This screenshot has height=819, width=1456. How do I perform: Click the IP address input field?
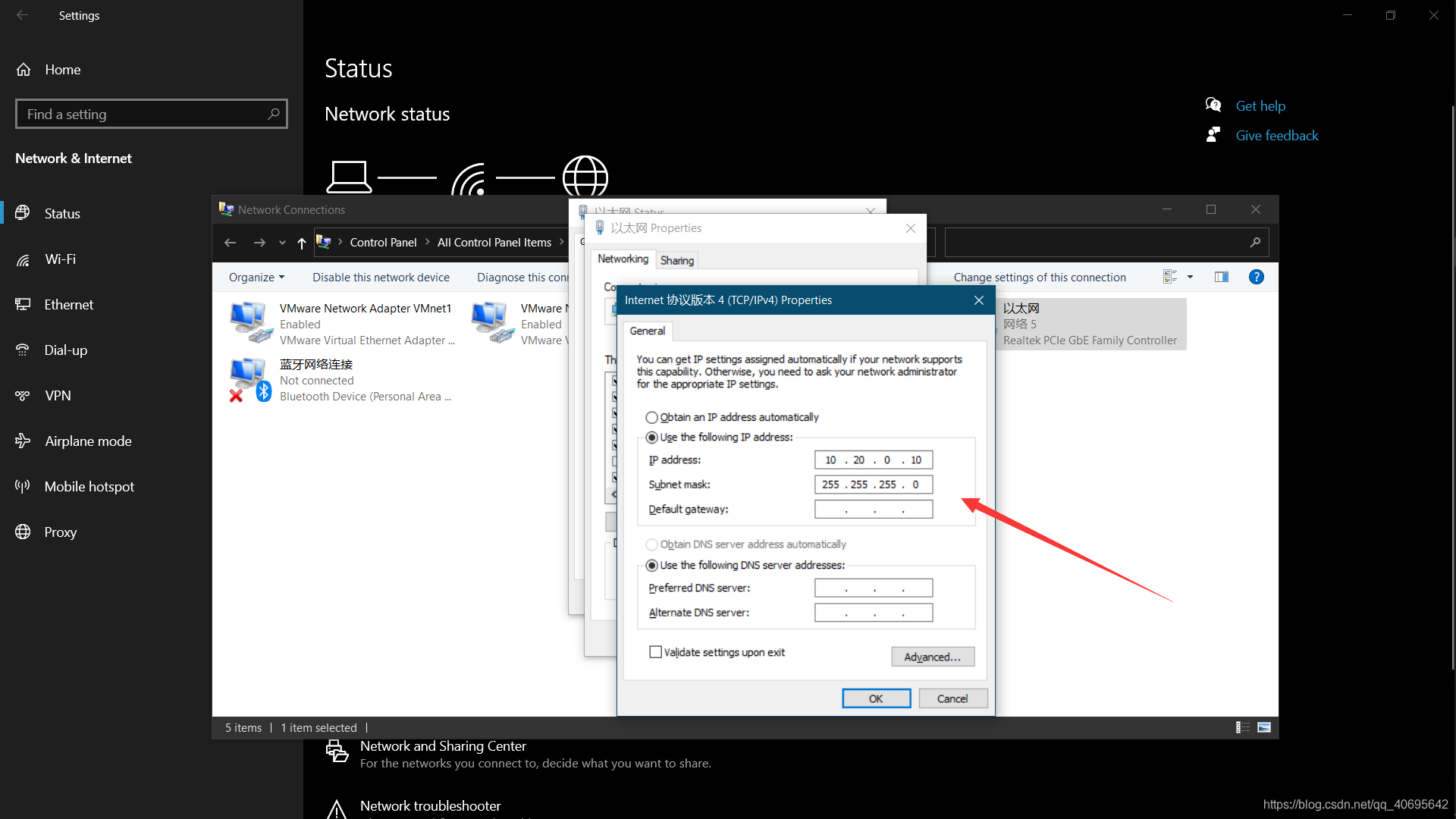pos(873,459)
